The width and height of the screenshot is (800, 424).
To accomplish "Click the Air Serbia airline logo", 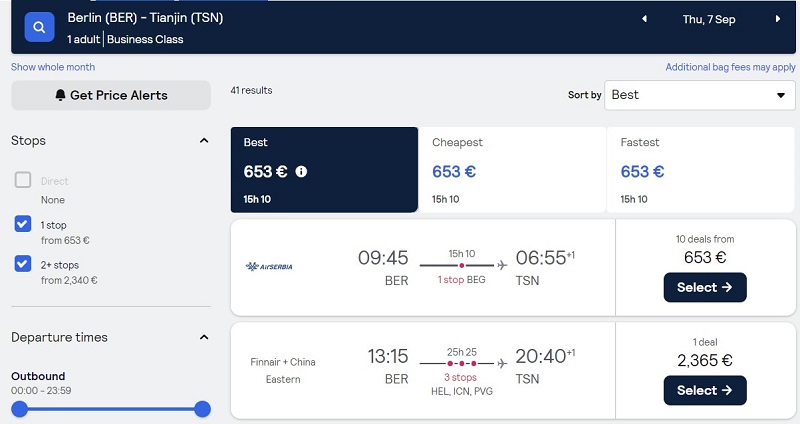I will click(269, 266).
